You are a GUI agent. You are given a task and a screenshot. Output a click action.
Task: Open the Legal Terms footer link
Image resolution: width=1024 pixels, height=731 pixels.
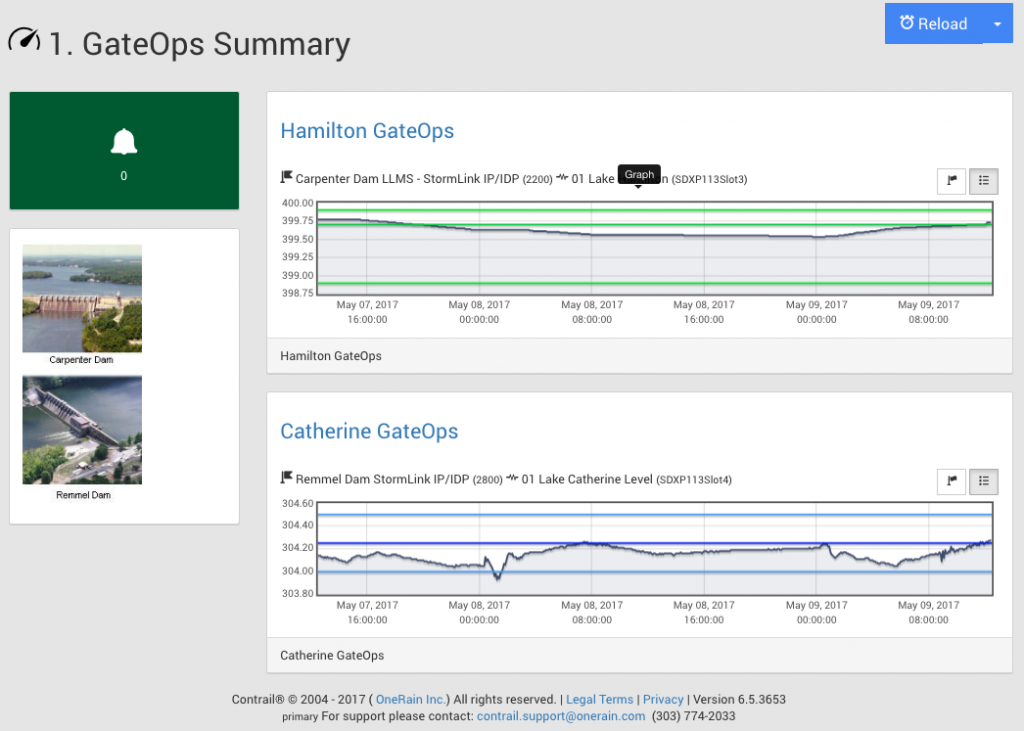(600, 700)
